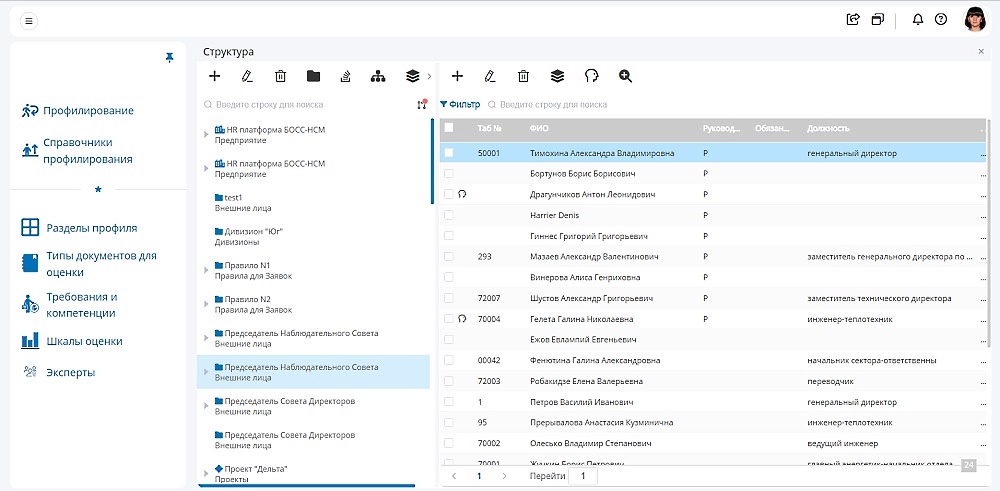Expand the Правило N1 tree node

coord(206,270)
